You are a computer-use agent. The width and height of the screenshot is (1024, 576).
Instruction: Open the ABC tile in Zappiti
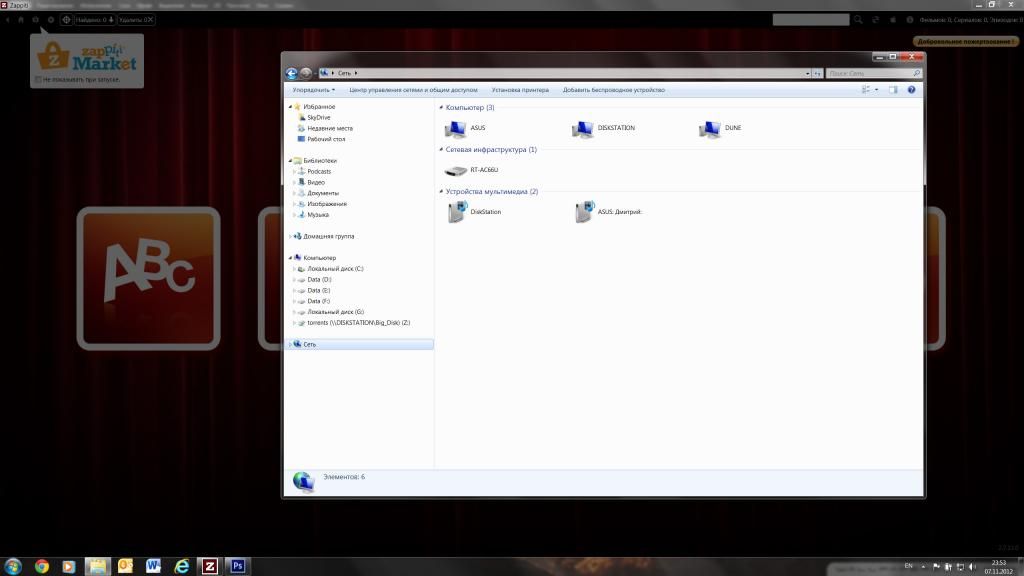tap(148, 278)
